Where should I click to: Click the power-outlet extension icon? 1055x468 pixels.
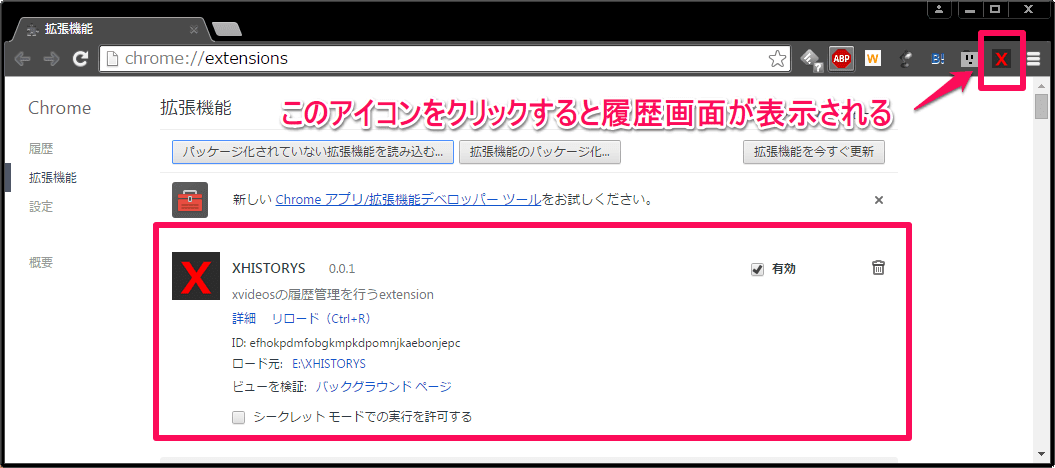pyautogui.click(x=969, y=59)
